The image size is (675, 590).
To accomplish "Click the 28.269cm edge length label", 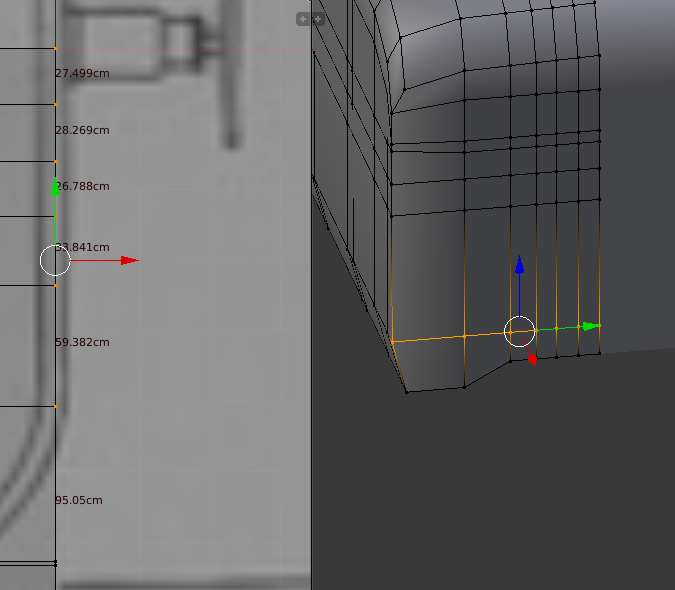I will (82, 130).
